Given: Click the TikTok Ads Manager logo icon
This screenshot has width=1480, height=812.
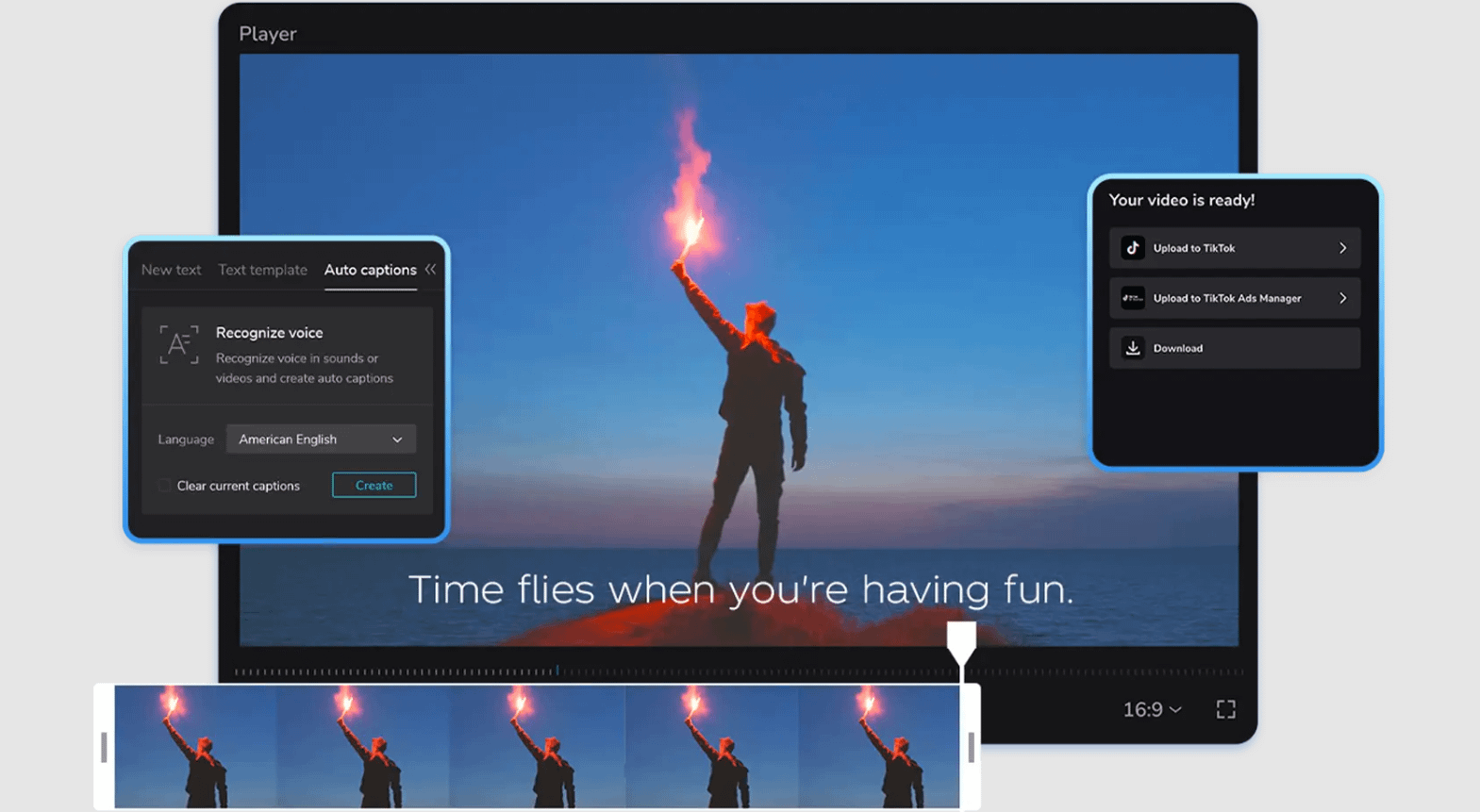Looking at the screenshot, I should click(1133, 298).
